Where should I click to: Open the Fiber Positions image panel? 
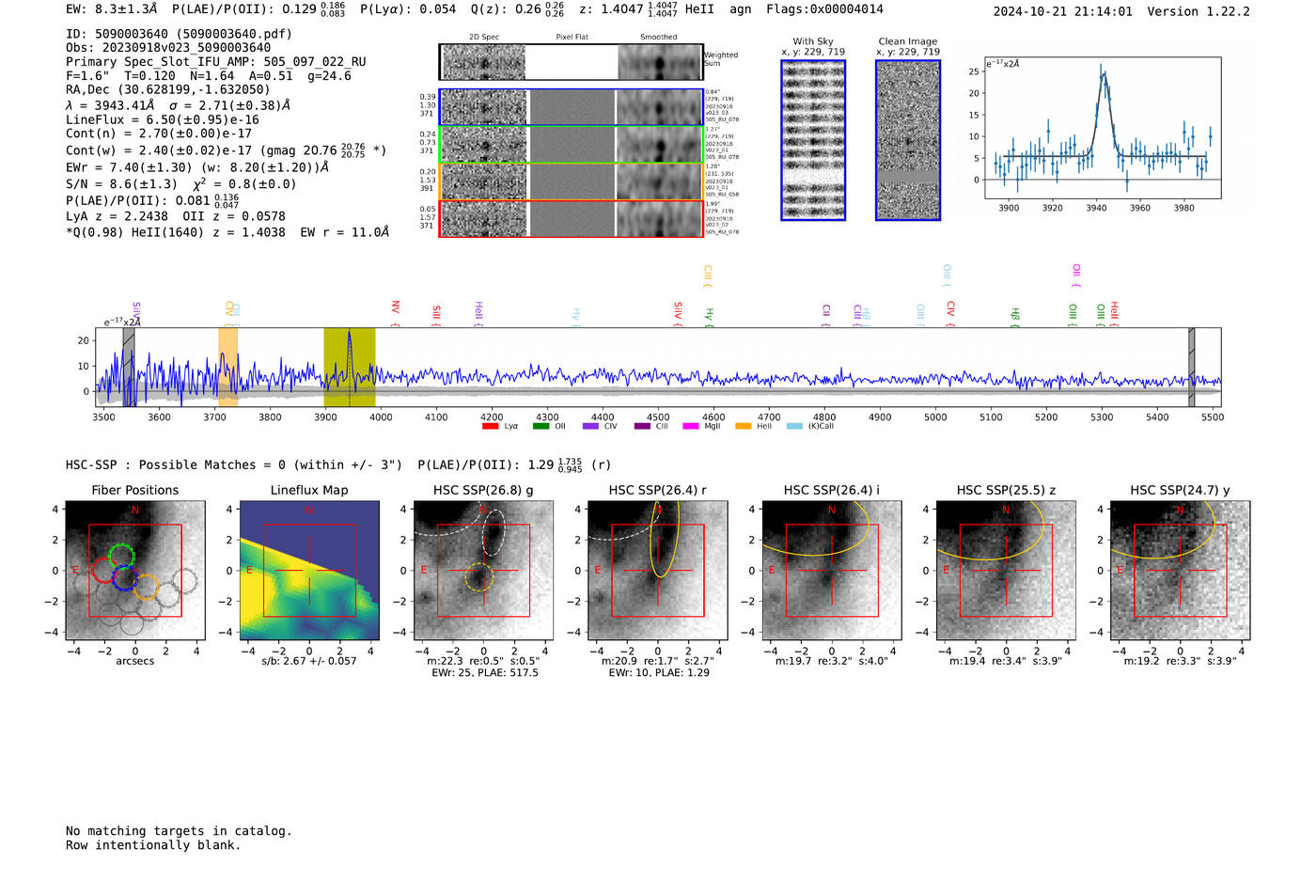click(135, 571)
